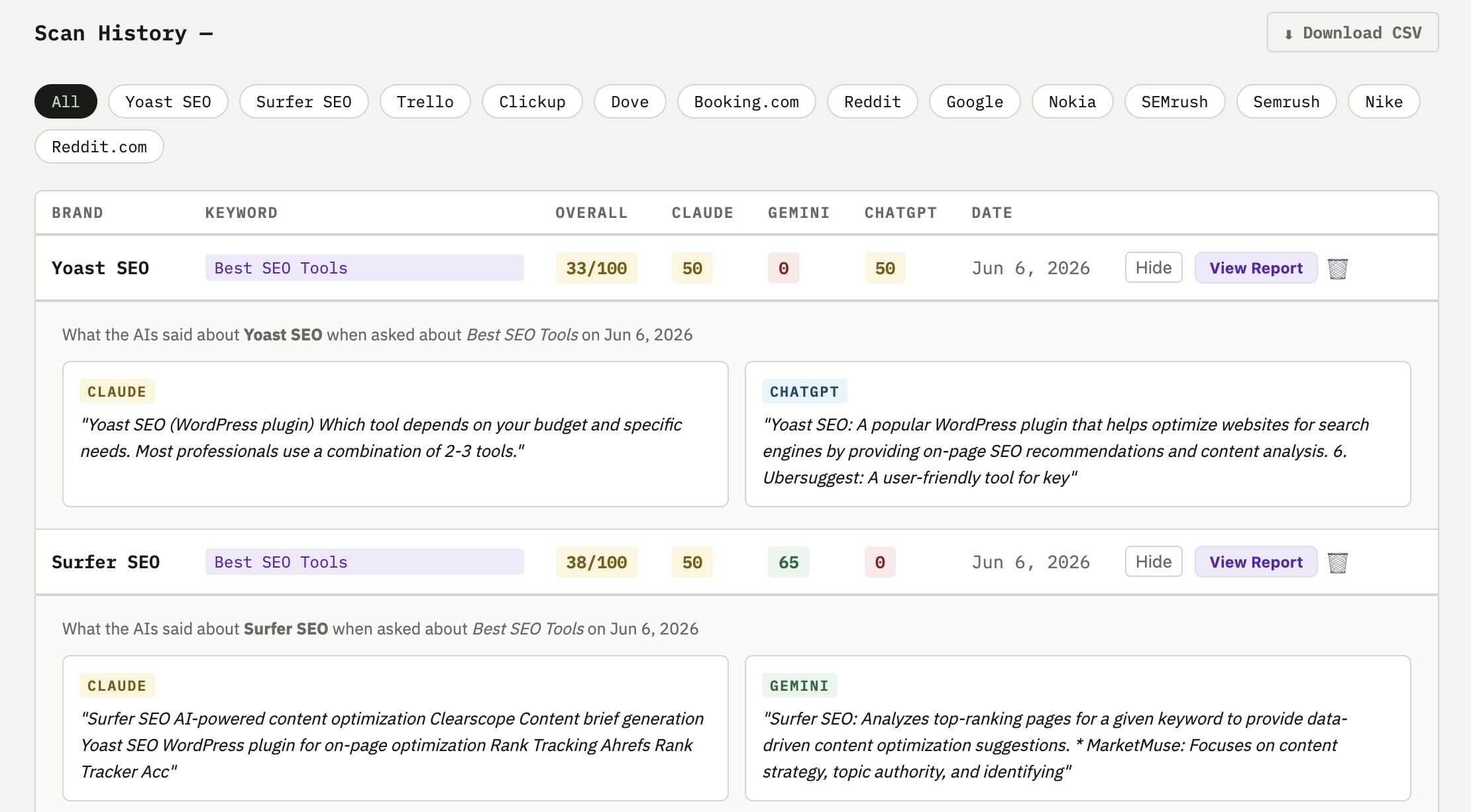1471x812 pixels.
Task: Select the SEMrush filter chip
Action: point(1174,101)
